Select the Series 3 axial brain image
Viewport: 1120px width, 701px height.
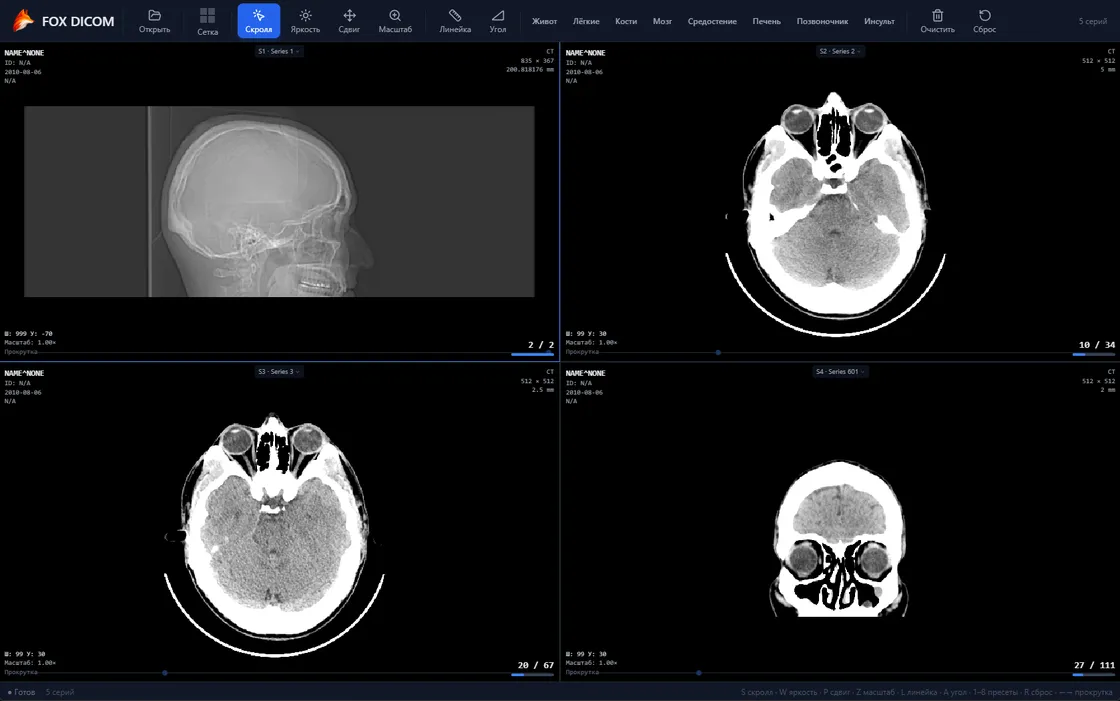[274, 535]
